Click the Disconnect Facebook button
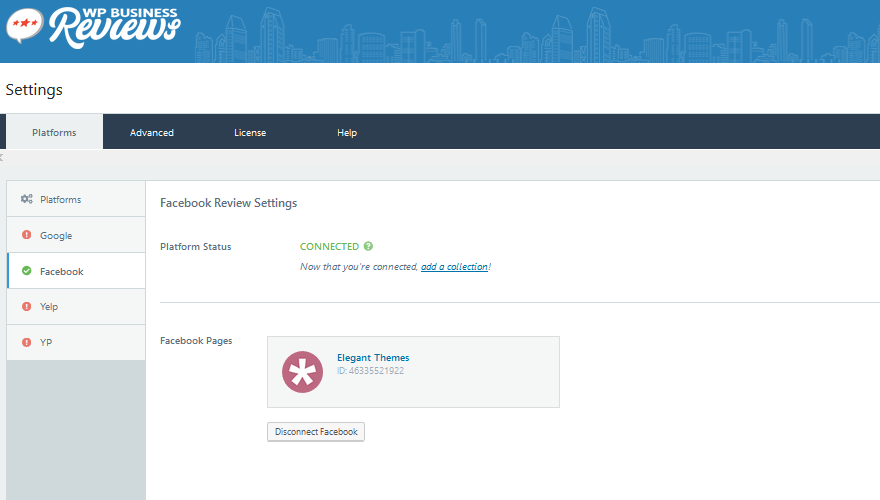Viewport: 880px width, 500px height. click(316, 432)
